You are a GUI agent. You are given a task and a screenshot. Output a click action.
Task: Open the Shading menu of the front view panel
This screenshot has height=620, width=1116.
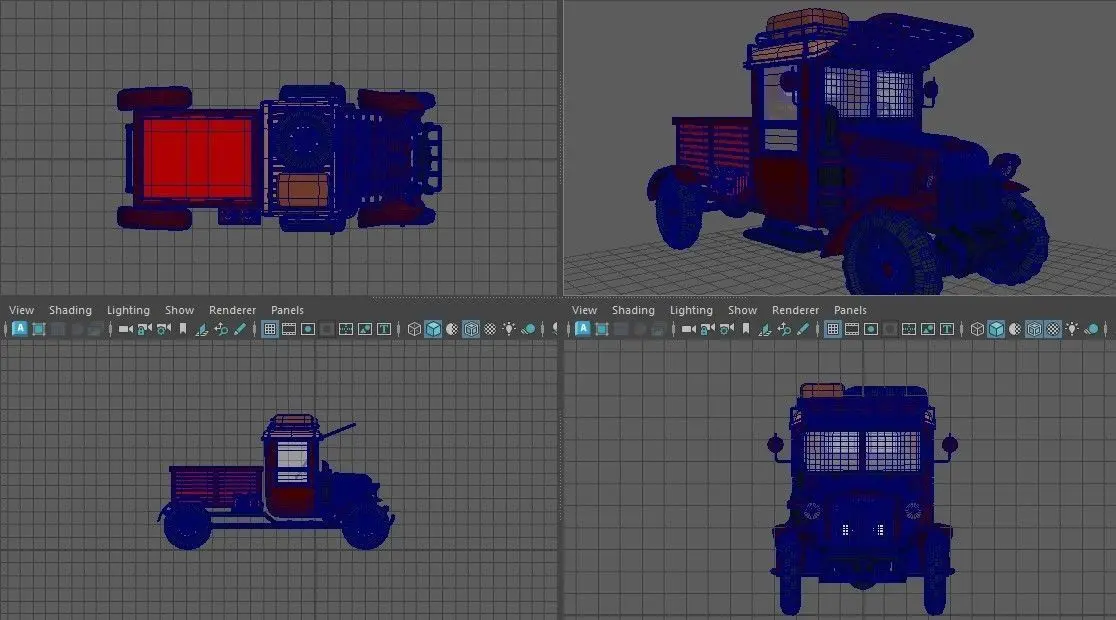[x=633, y=310]
